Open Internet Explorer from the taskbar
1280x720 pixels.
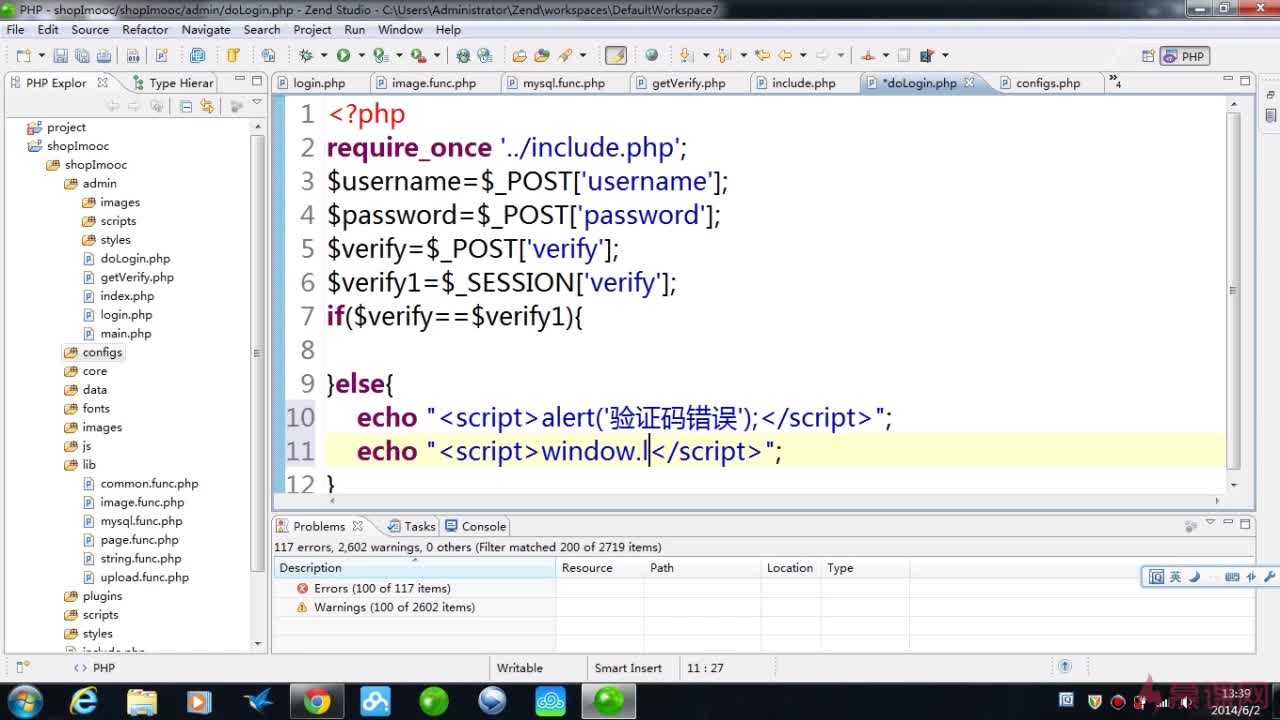[84, 701]
